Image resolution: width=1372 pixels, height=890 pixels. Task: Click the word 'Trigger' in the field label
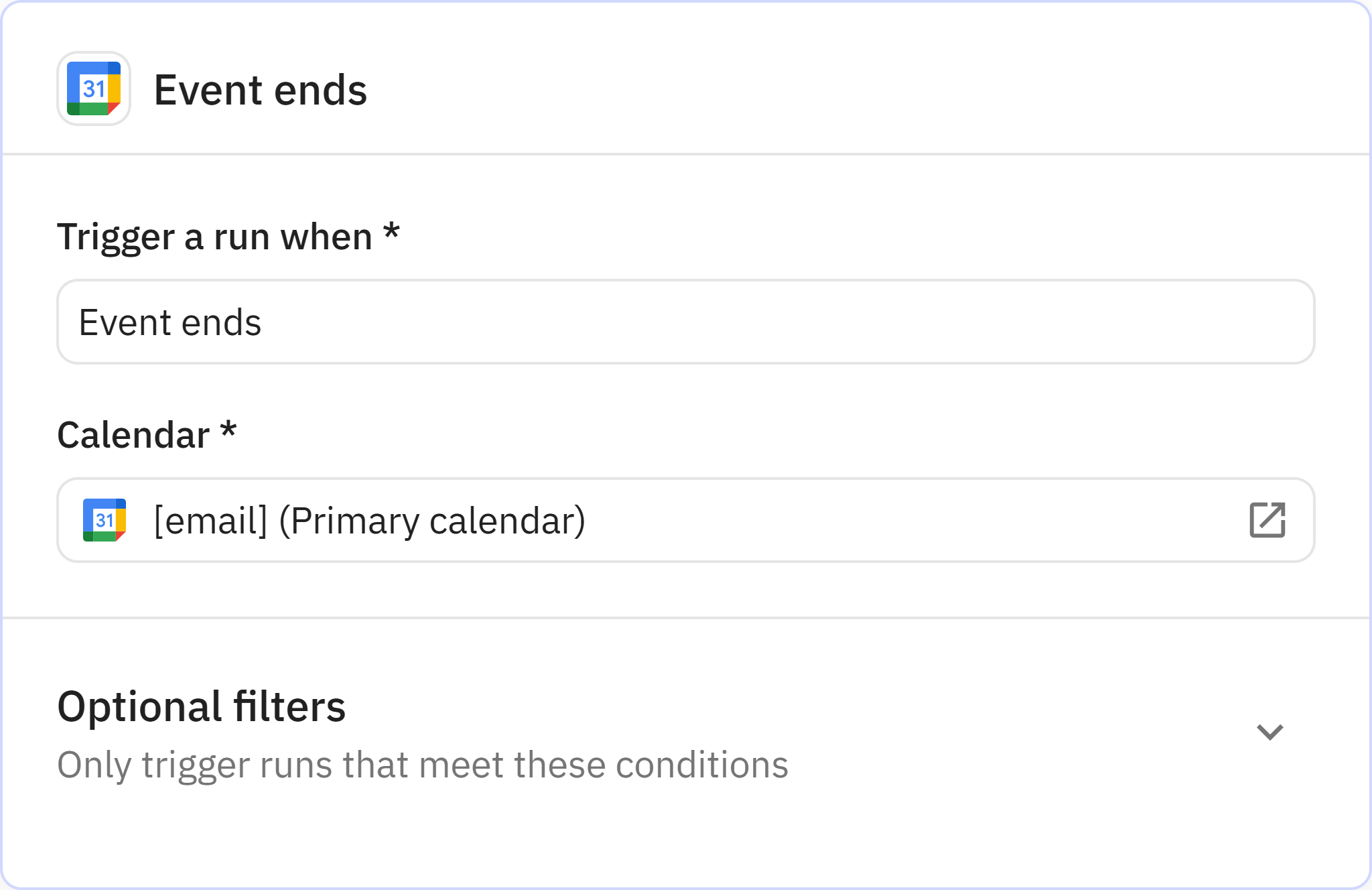pyautogui.click(x=115, y=237)
